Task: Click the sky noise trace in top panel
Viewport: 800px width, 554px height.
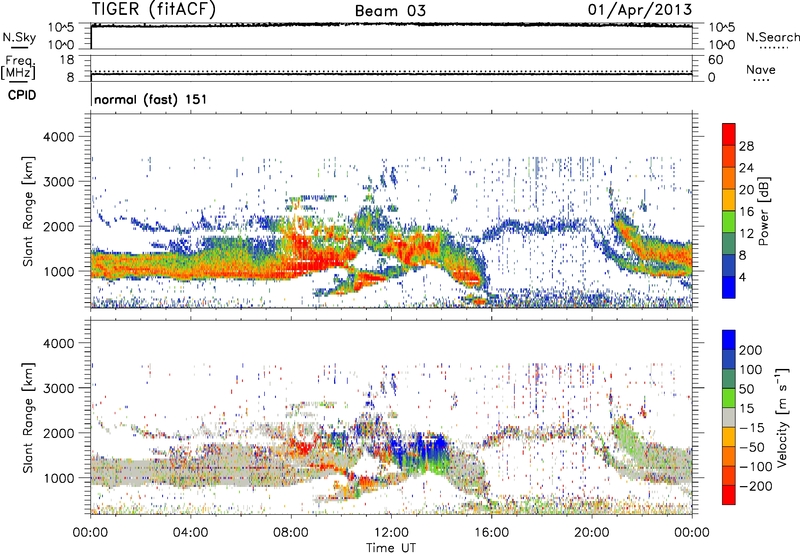Action: 391,25
